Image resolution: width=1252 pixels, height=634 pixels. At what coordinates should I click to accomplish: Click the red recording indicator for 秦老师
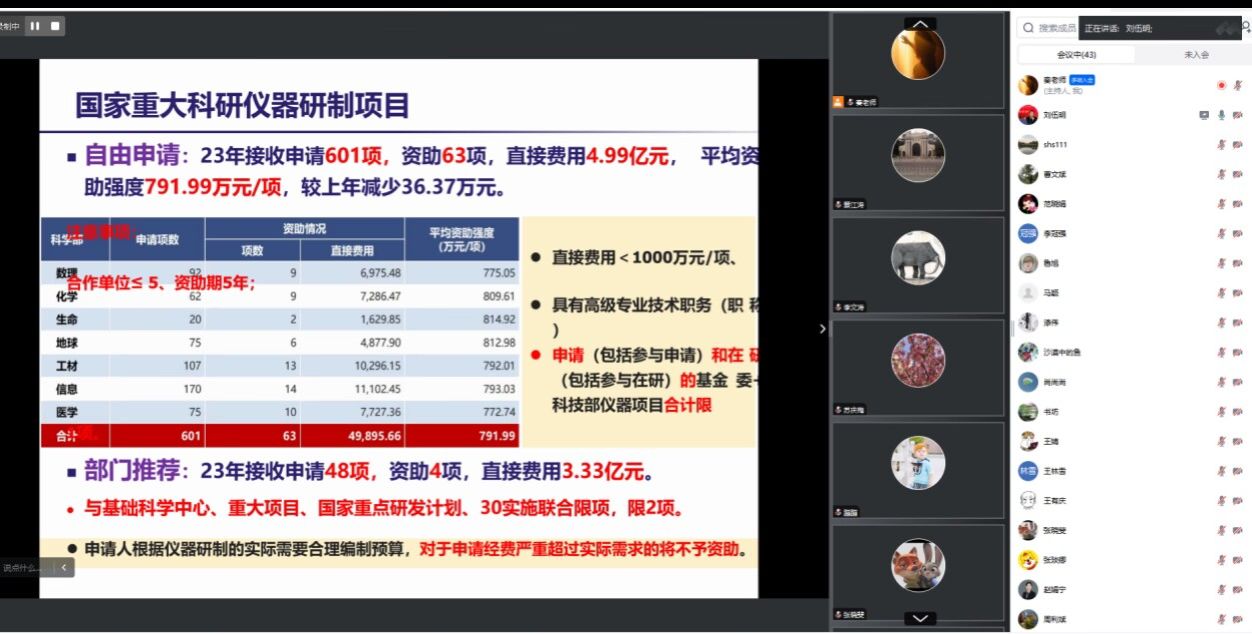click(x=1221, y=86)
